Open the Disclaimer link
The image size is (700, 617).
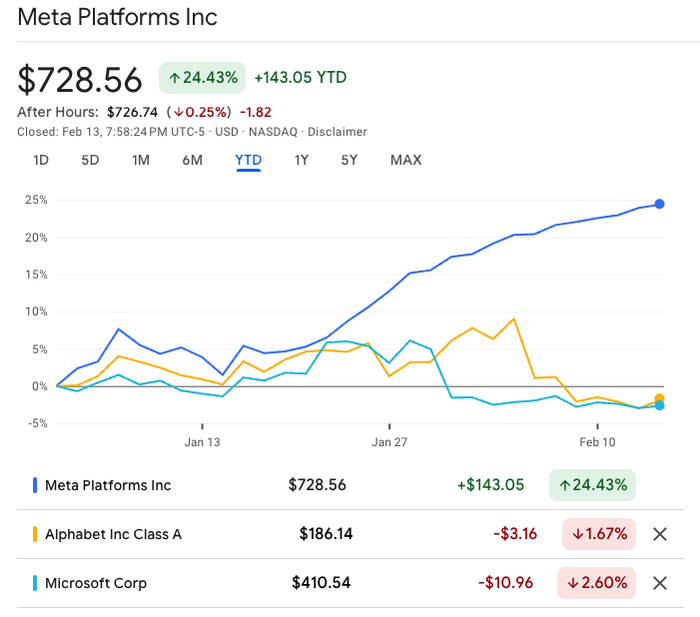pyautogui.click(x=337, y=132)
